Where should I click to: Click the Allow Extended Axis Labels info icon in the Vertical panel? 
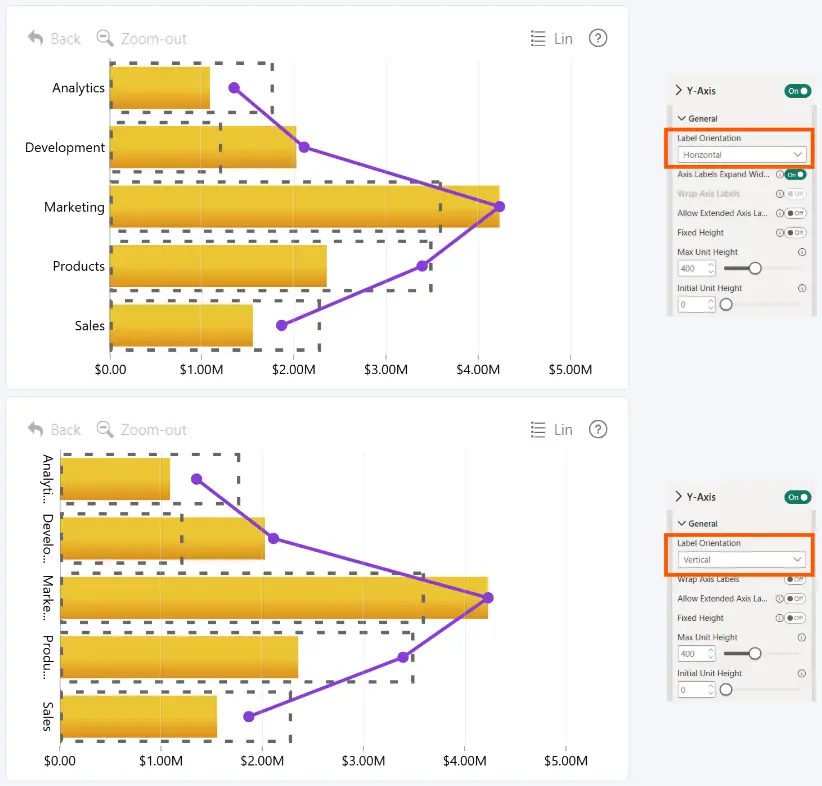pos(780,599)
